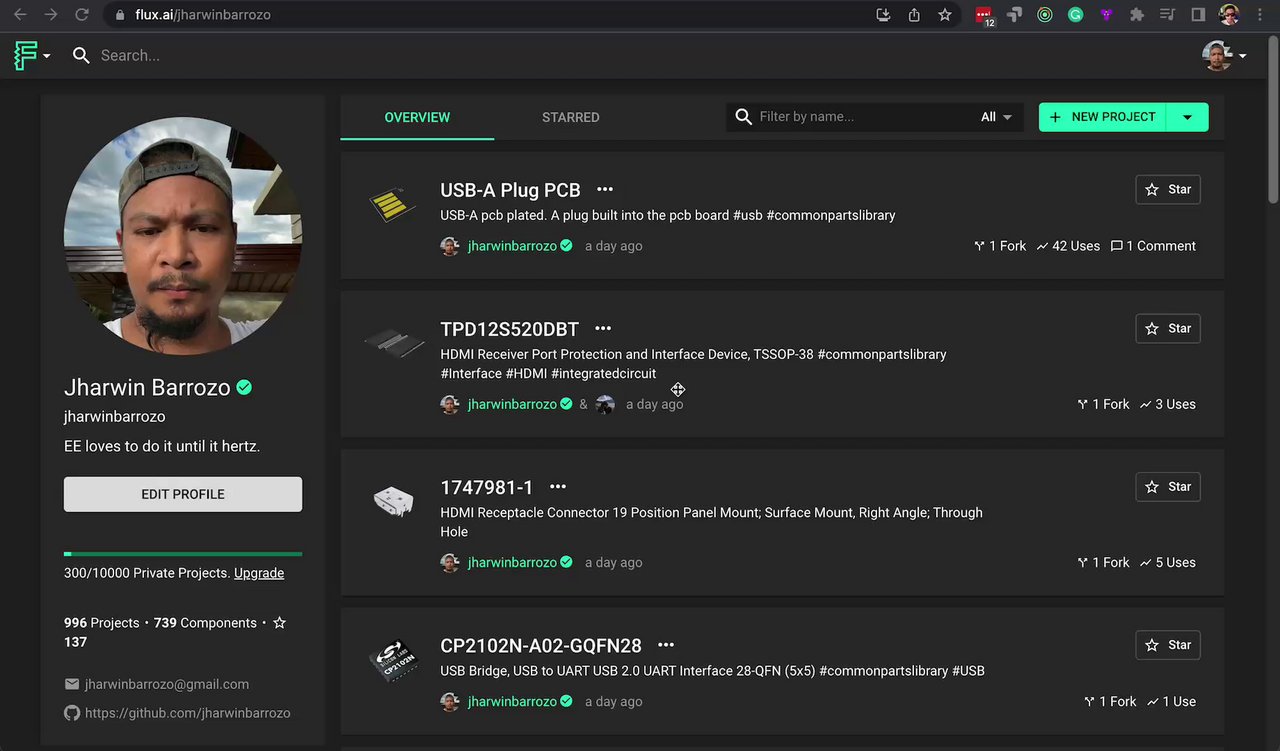The height and width of the screenshot is (751, 1280).
Task: Click the private projects progress bar
Action: (183, 554)
